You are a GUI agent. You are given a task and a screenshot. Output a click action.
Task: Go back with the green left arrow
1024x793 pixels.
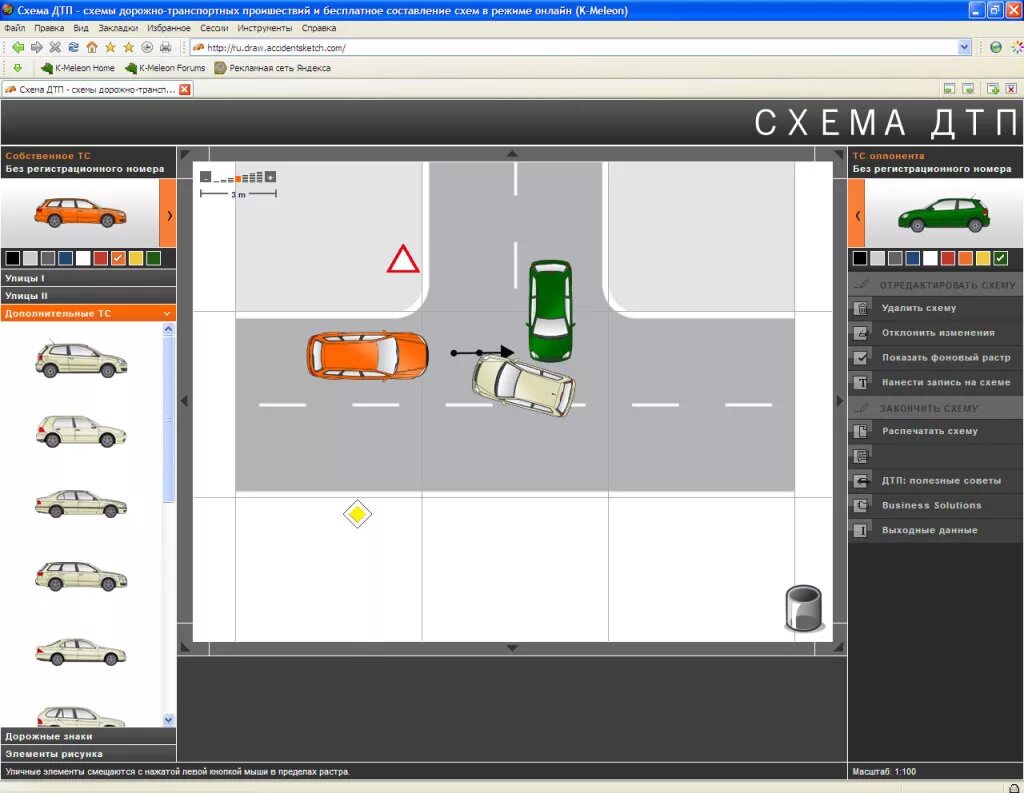click(x=18, y=47)
